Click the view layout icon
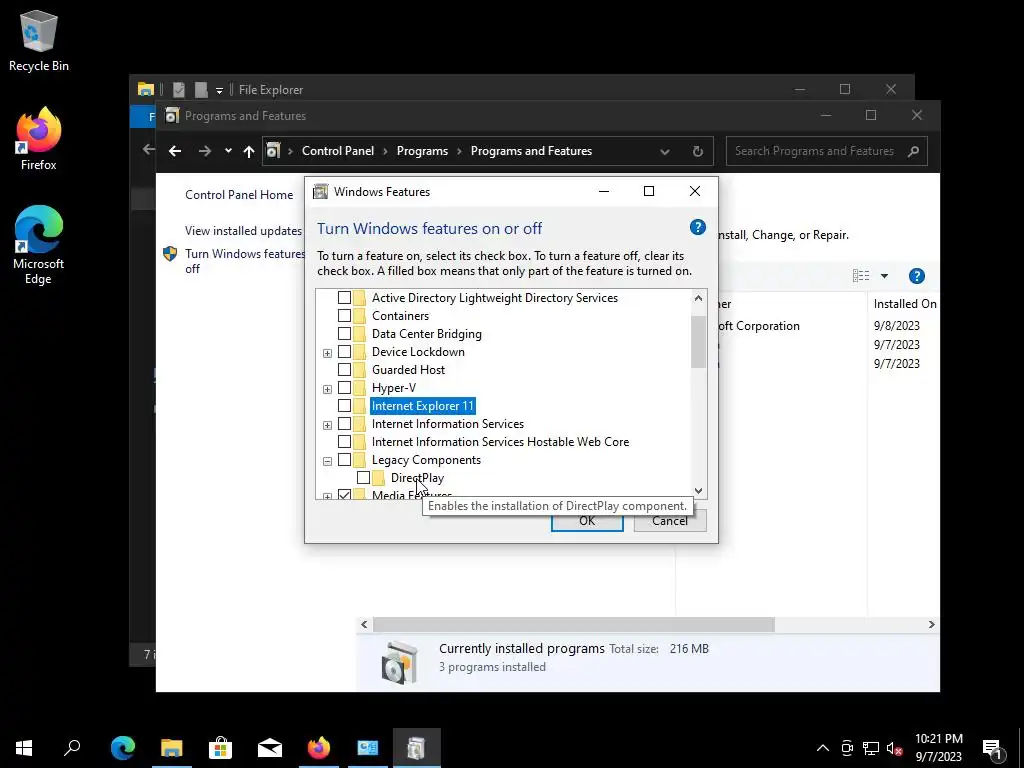Screen dimensions: 1024x768 (861, 276)
